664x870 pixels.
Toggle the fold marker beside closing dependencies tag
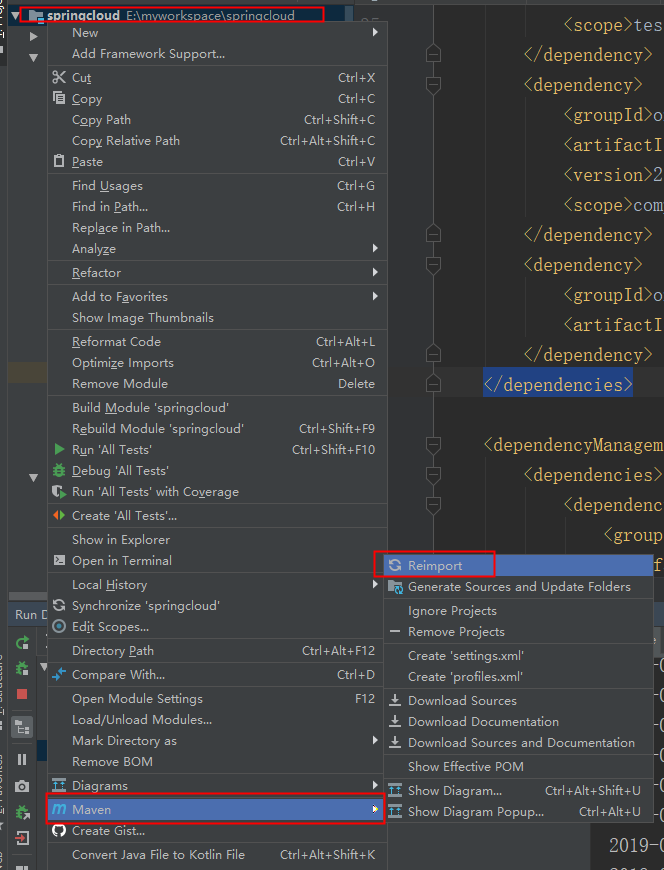pos(433,385)
